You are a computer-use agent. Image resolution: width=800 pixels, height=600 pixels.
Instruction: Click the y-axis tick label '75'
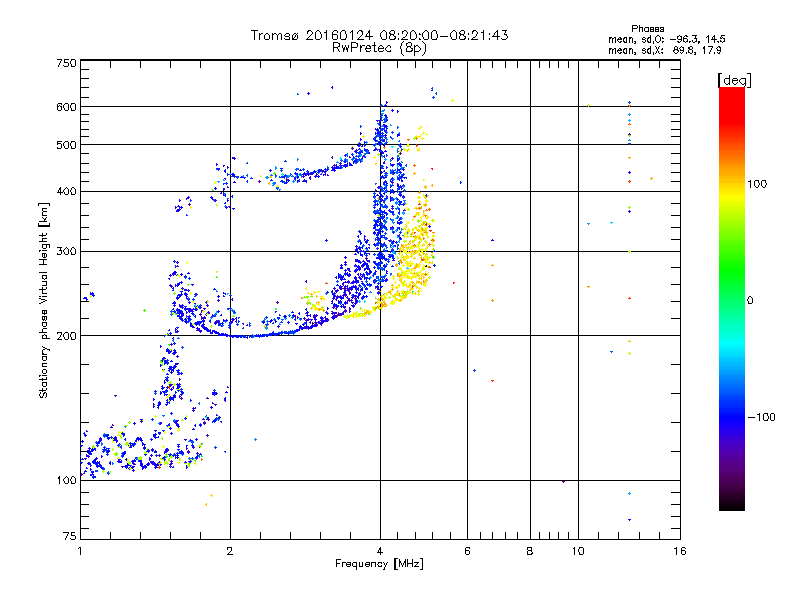tap(70, 536)
